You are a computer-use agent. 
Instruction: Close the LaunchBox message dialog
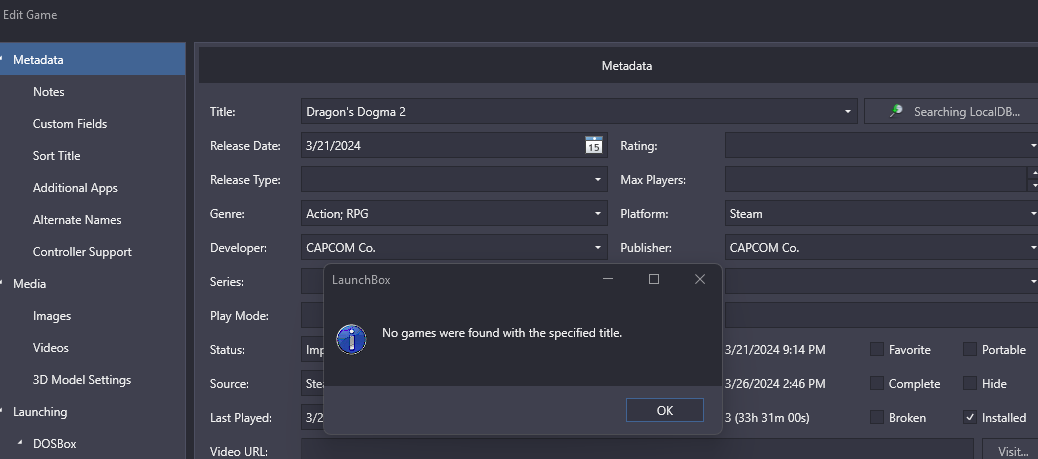click(700, 280)
